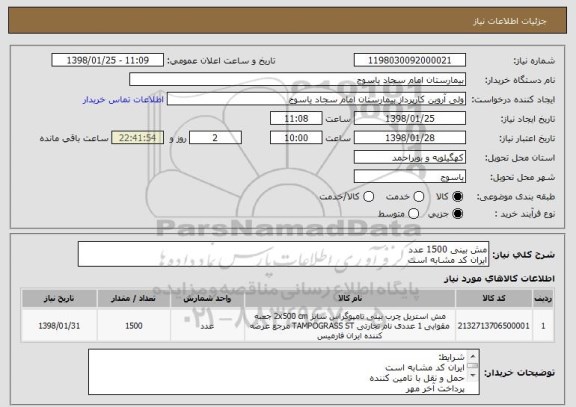Click the validity date field 1398/01/28
The height and width of the screenshot is (407, 576).
point(410,138)
